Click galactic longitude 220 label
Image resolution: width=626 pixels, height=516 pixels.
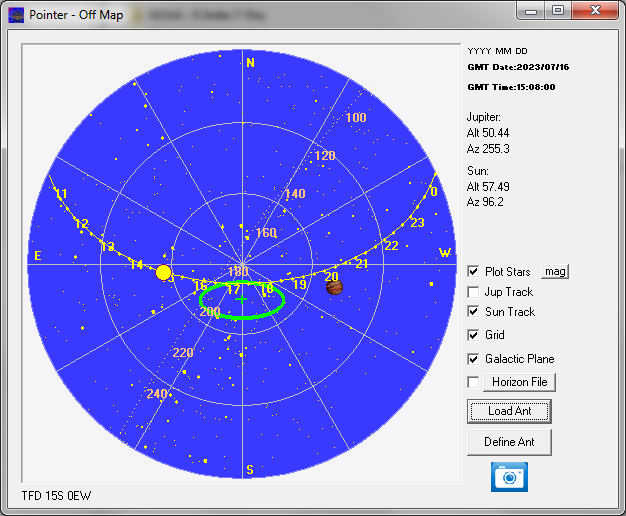tap(183, 353)
